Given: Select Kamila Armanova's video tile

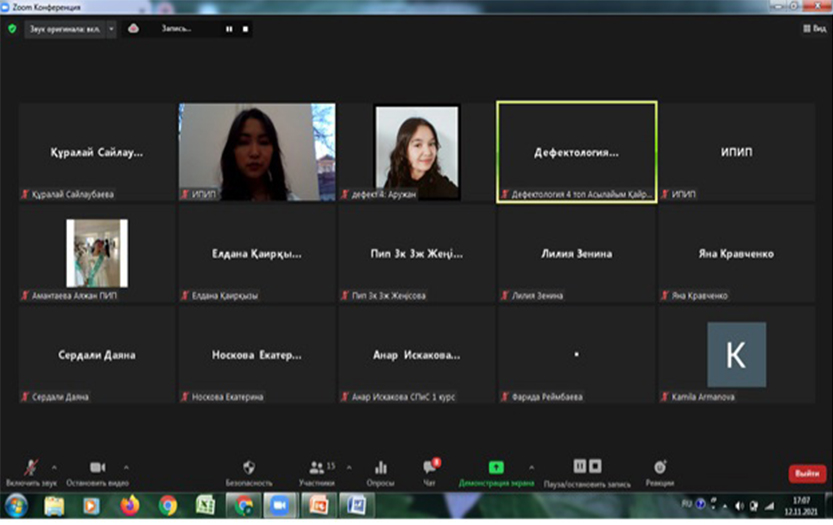Looking at the screenshot, I should click(736, 355).
